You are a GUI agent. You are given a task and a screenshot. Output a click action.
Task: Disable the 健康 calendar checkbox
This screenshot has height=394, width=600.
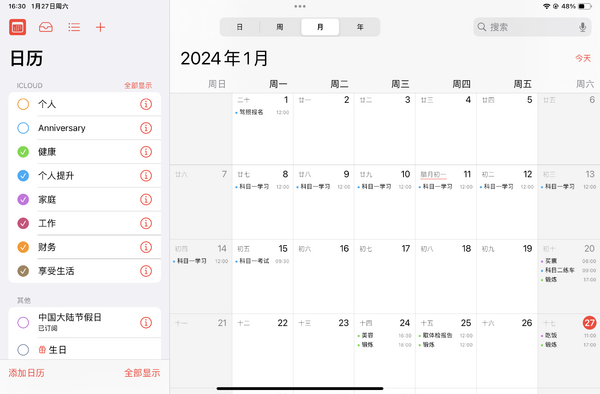pyautogui.click(x=23, y=152)
